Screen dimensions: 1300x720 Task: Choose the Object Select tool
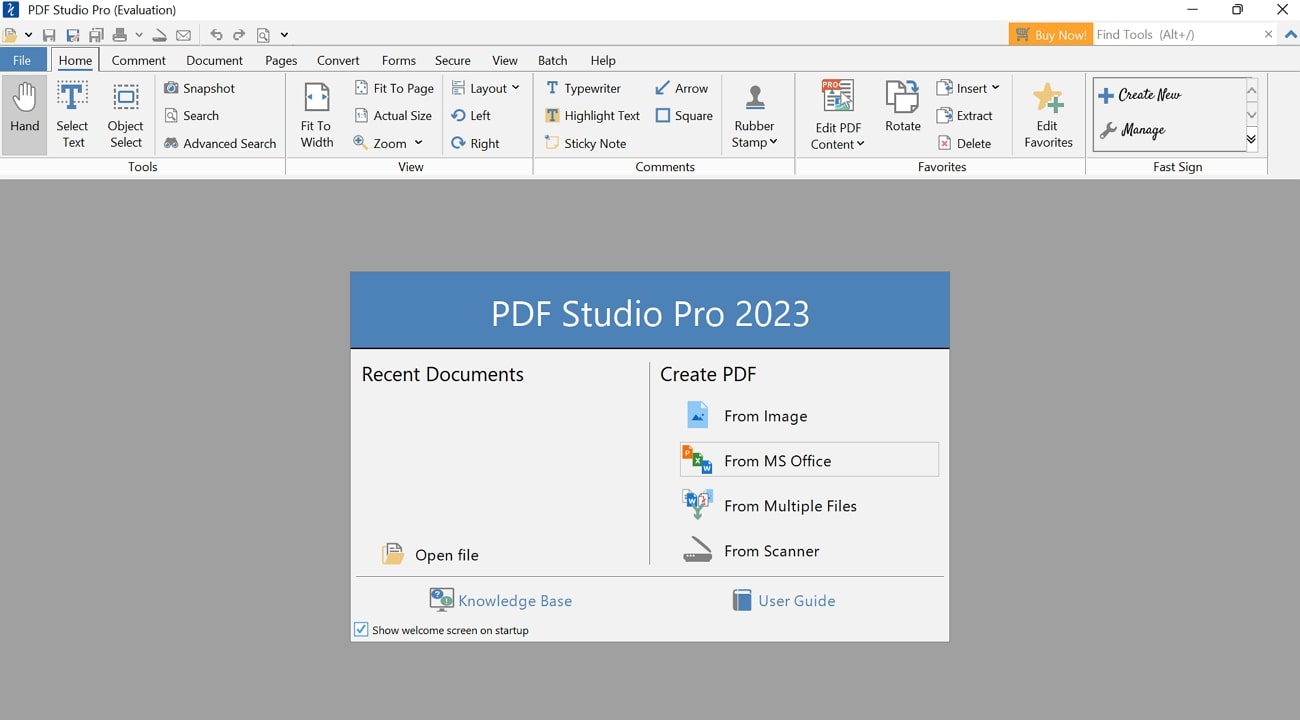coord(126,114)
